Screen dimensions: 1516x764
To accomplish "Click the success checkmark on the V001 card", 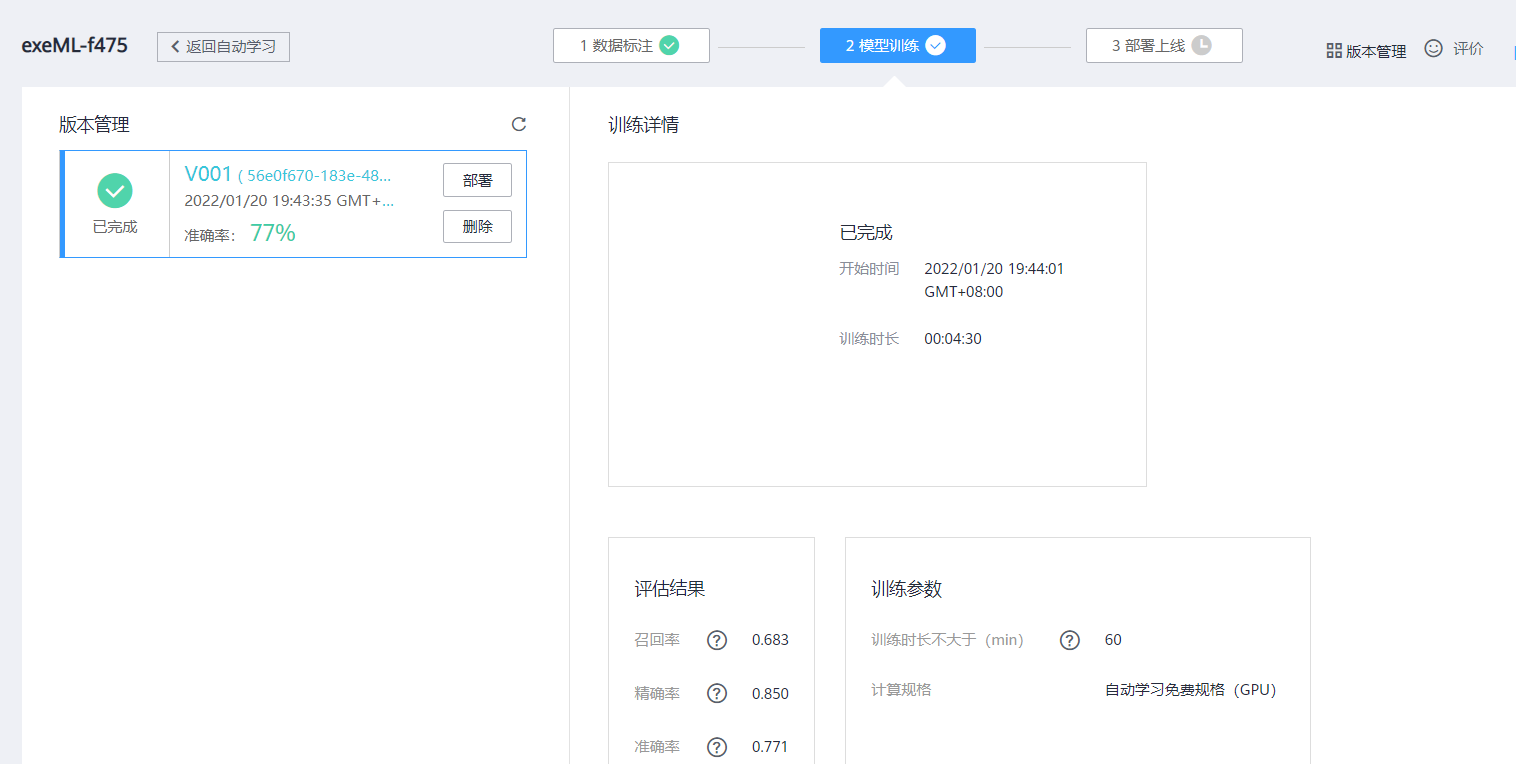I will click(115, 190).
